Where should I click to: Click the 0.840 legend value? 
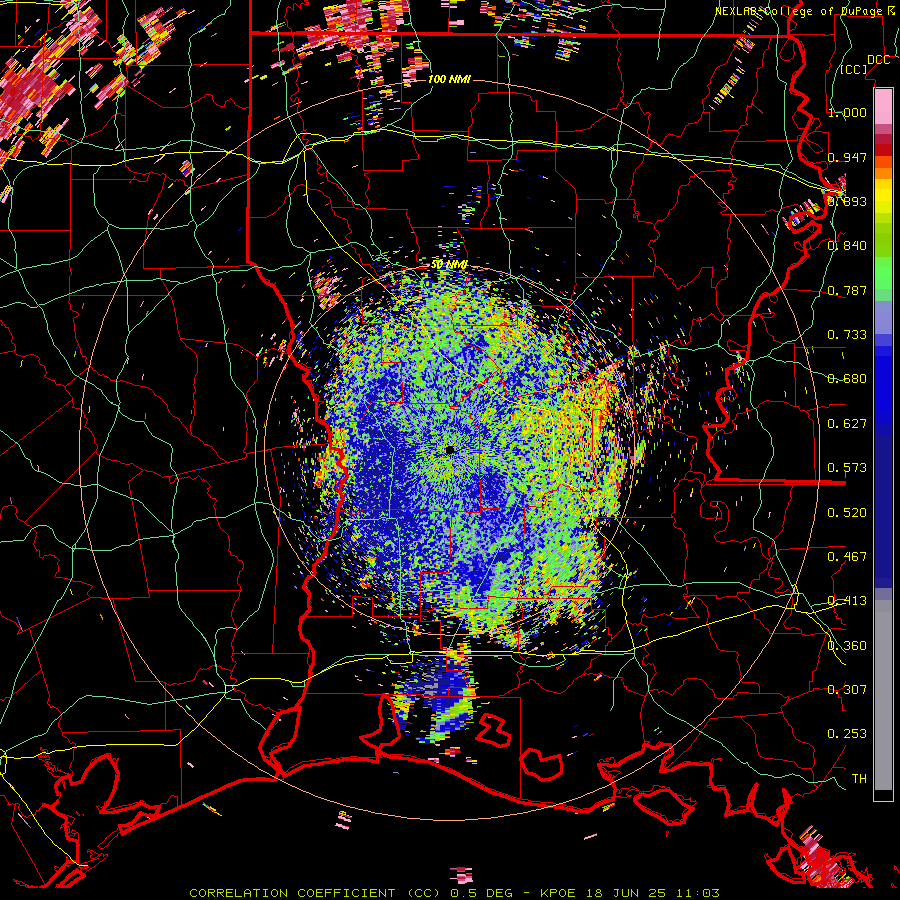click(847, 246)
